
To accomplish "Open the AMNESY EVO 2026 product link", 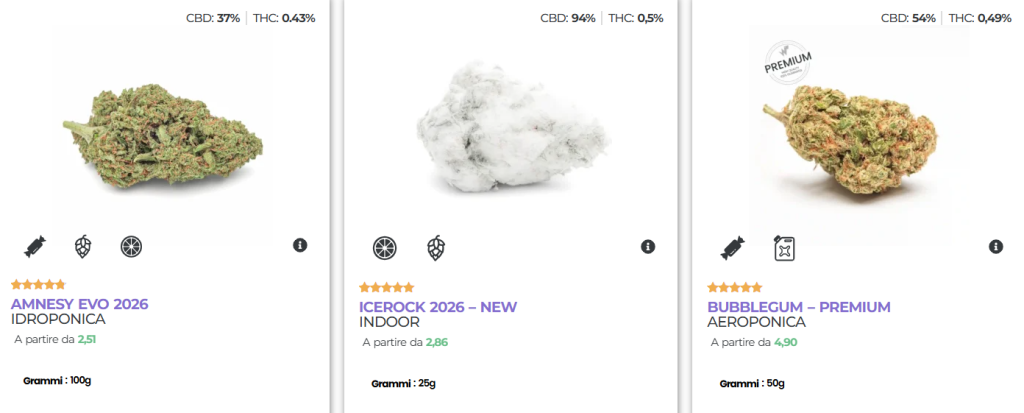I will [x=80, y=304].
